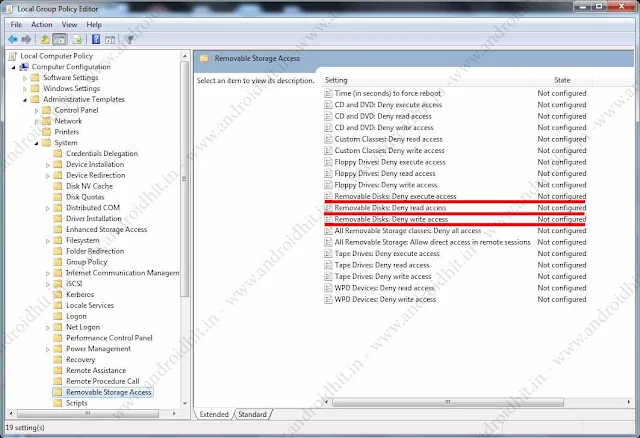Collapse the Administrative Templates tree node
The width and height of the screenshot is (640, 438).
click(25, 99)
